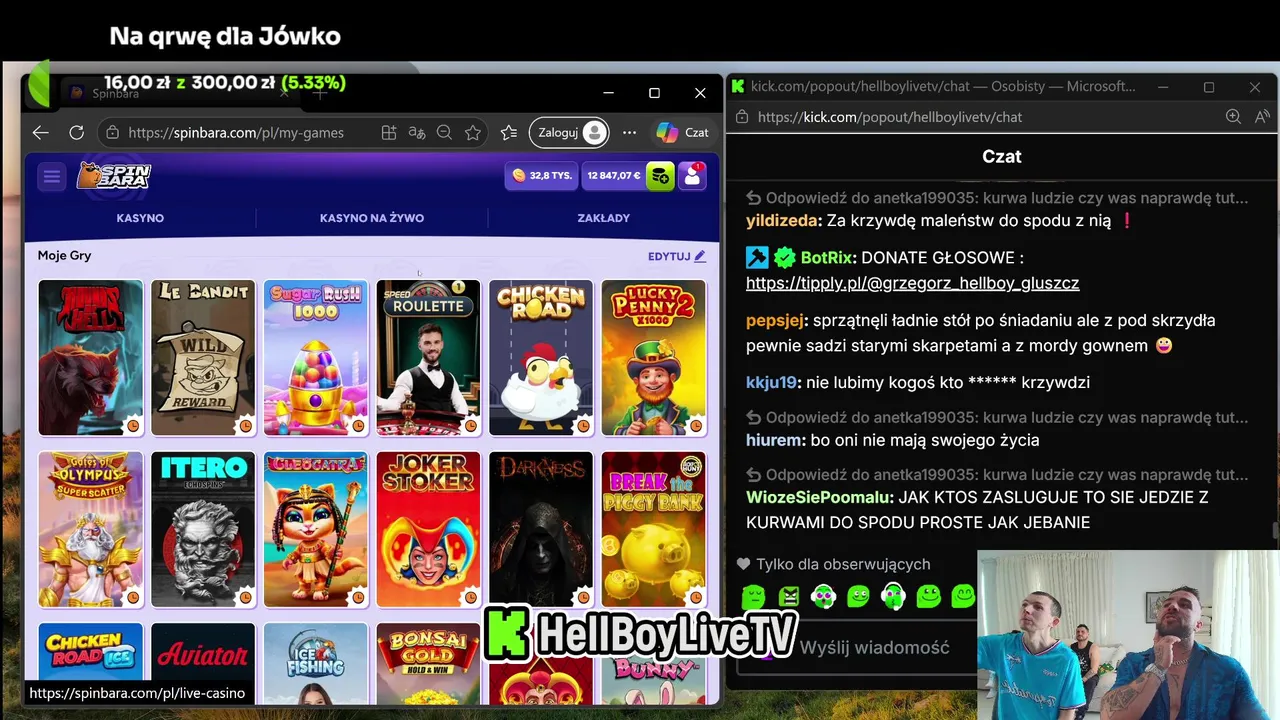Click the zoom icon in Kick chat address bar

[x=1233, y=117]
